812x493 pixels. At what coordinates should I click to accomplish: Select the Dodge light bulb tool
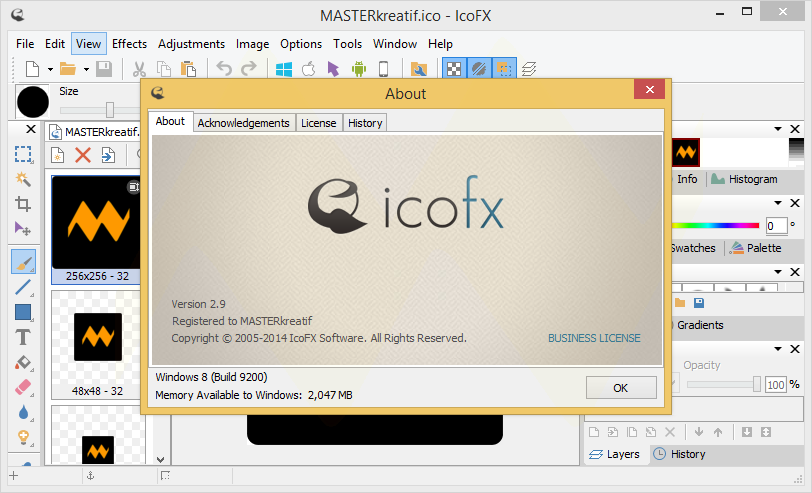(x=23, y=438)
